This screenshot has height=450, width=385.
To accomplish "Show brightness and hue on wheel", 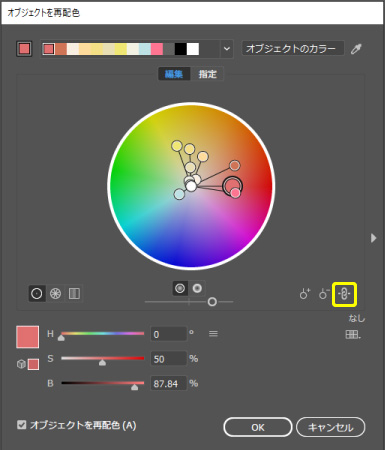I will 197,288.
